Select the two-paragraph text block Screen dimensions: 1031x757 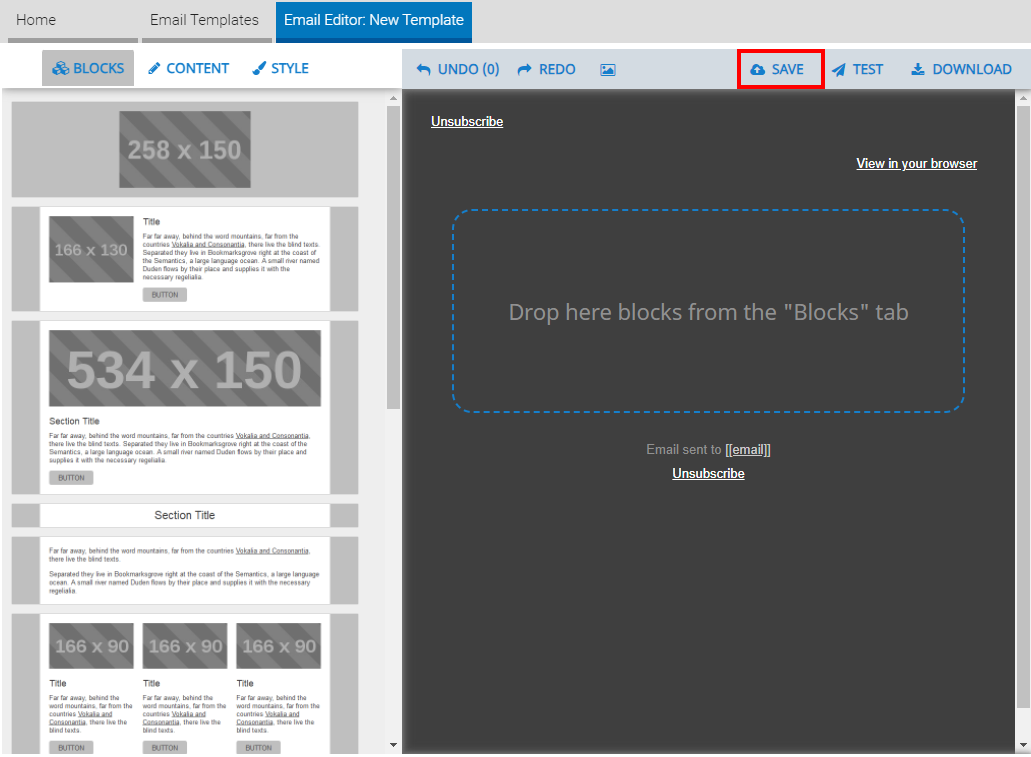click(185, 570)
